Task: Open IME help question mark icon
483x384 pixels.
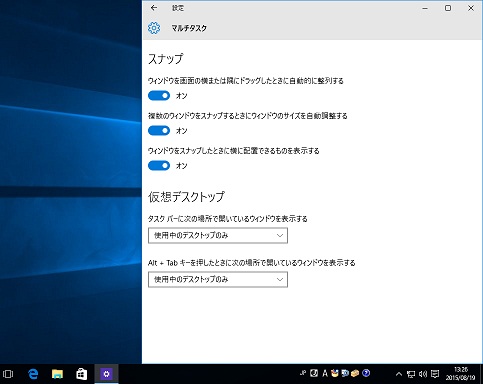Action: [366, 373]
